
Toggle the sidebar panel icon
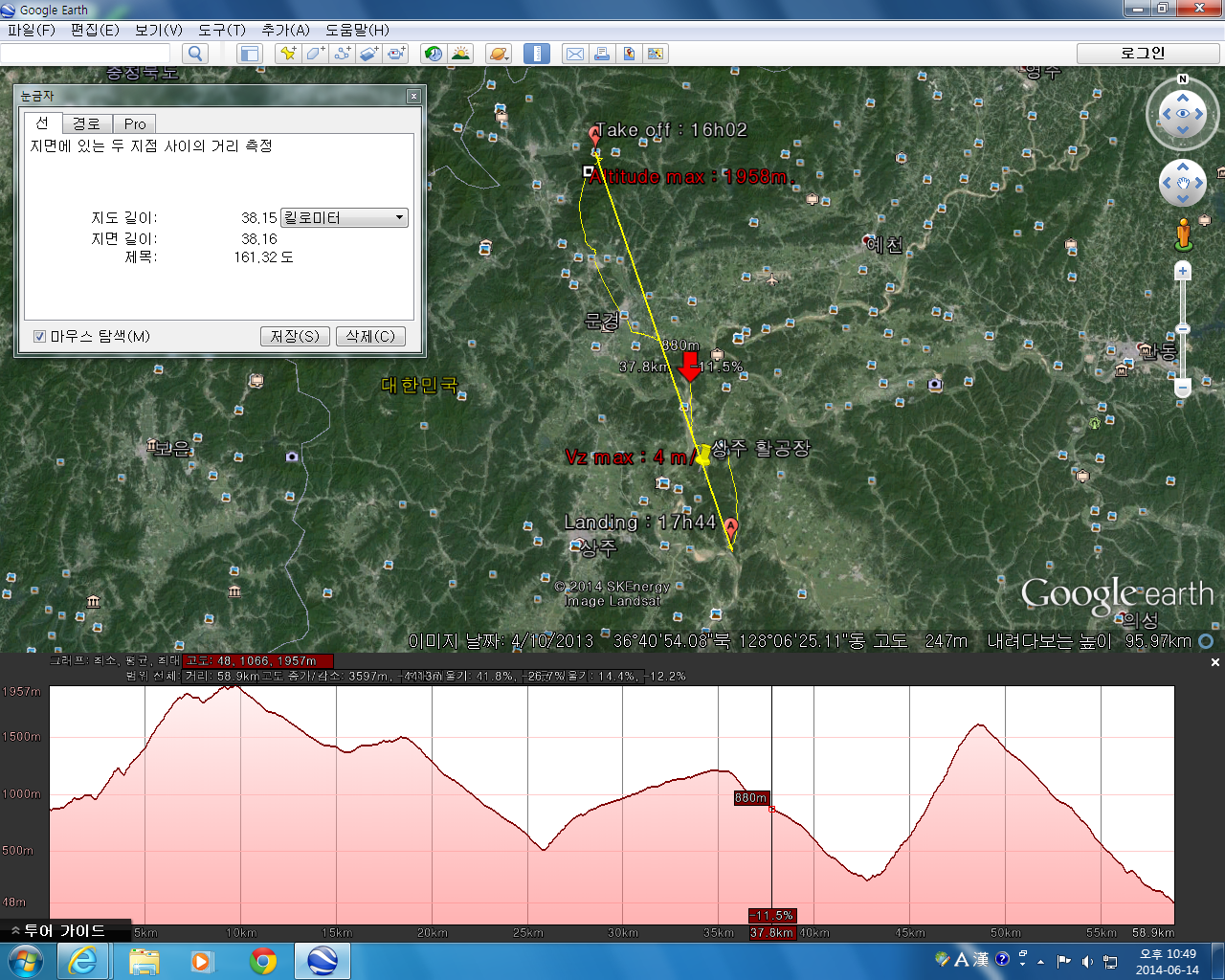tap(250, 54)
